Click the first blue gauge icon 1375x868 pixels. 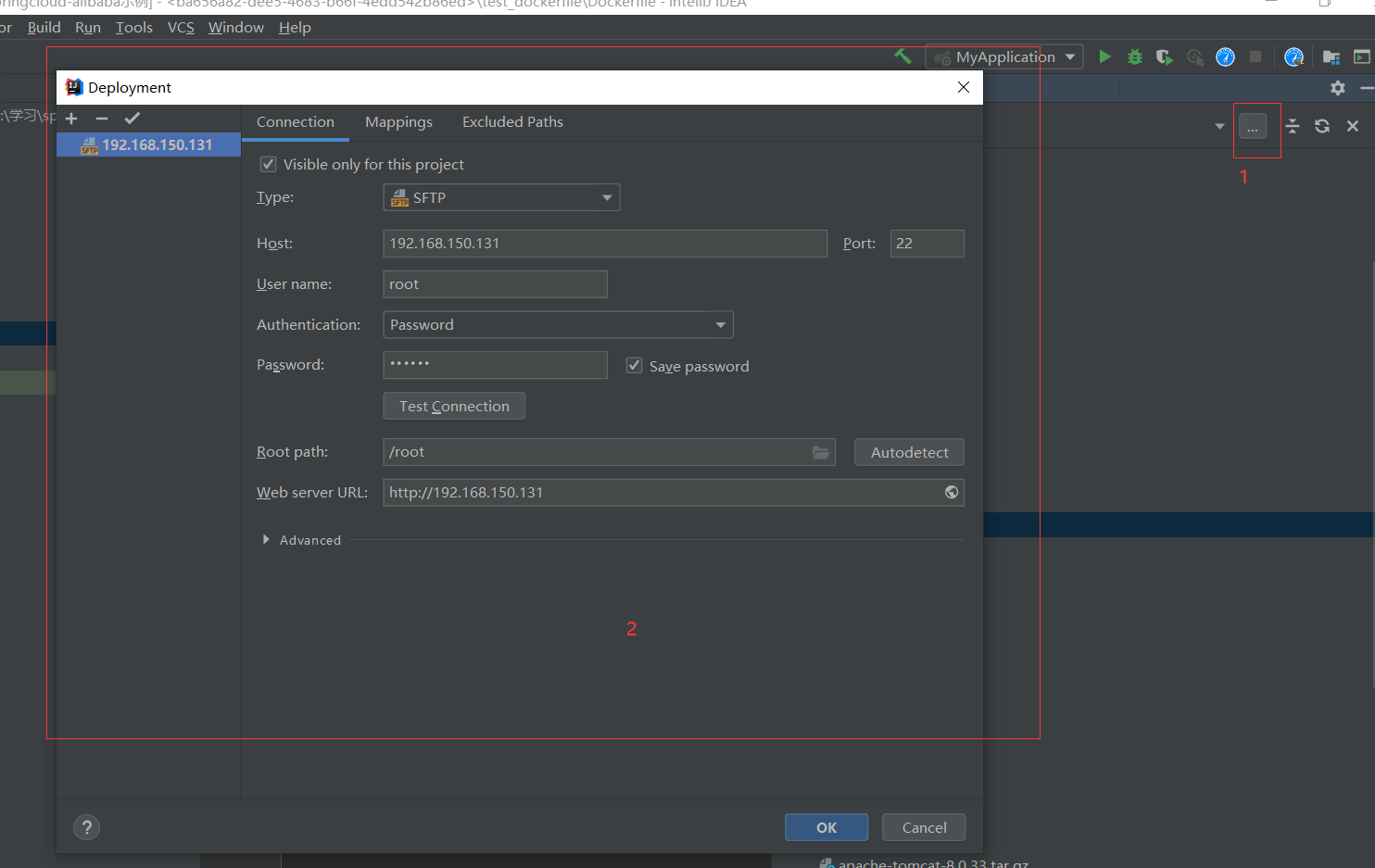[x=1225, y=57]
